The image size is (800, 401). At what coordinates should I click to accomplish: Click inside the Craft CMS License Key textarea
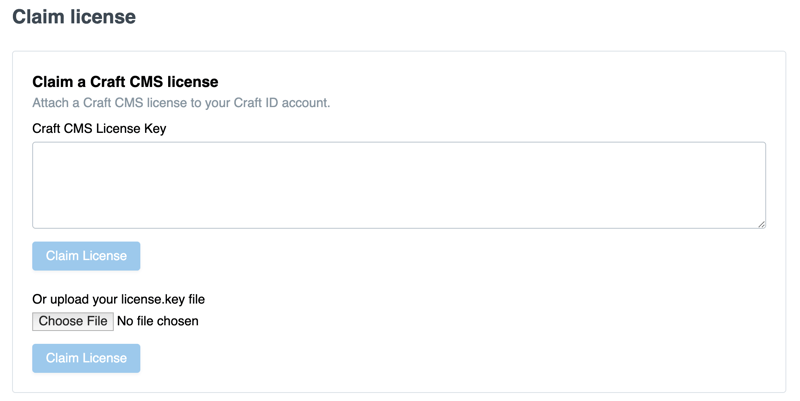click(x=399, y=185)
